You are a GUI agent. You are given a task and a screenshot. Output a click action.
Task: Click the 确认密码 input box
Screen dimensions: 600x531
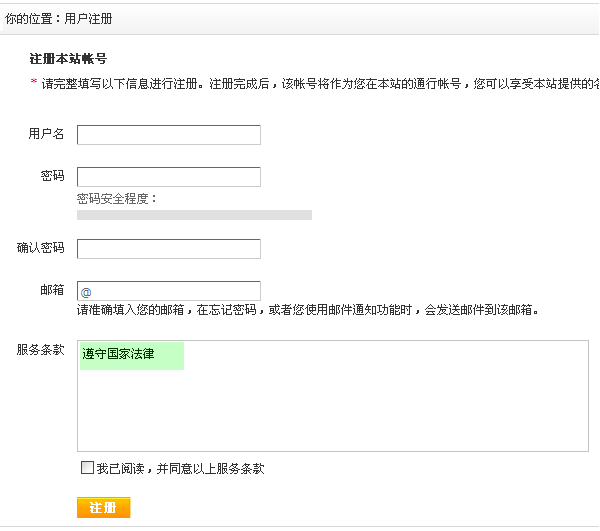pos(168,249)
